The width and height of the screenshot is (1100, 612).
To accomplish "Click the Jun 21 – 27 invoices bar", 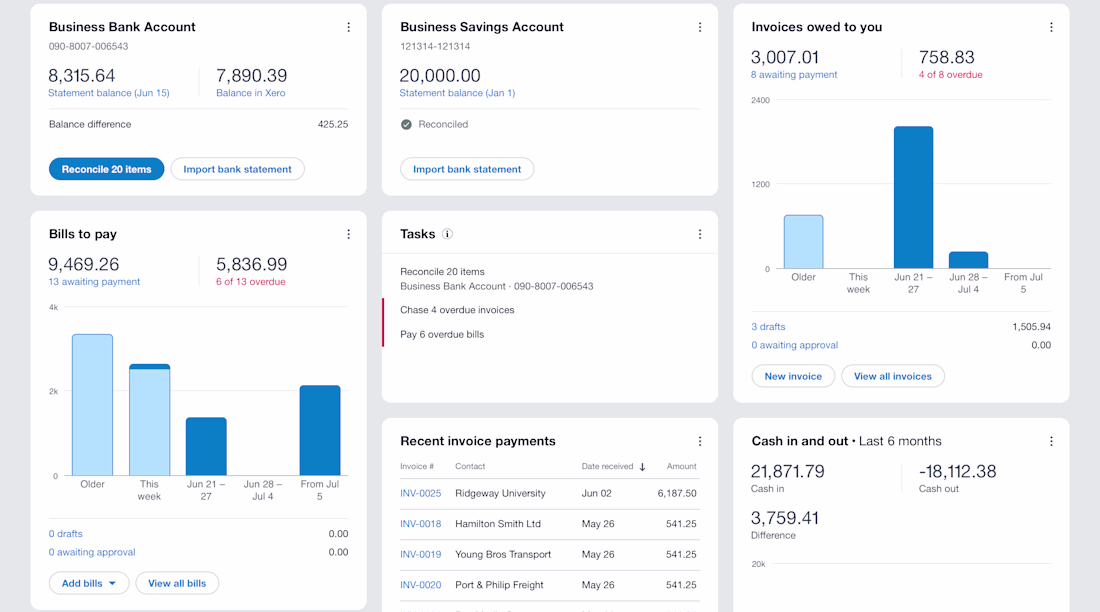I will 913,197.
